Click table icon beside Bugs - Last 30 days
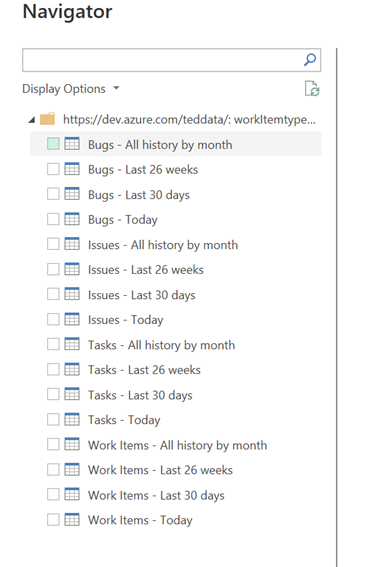Image resolution: width=386 pixels, height=567 pixels. click(x=72, y=194)
